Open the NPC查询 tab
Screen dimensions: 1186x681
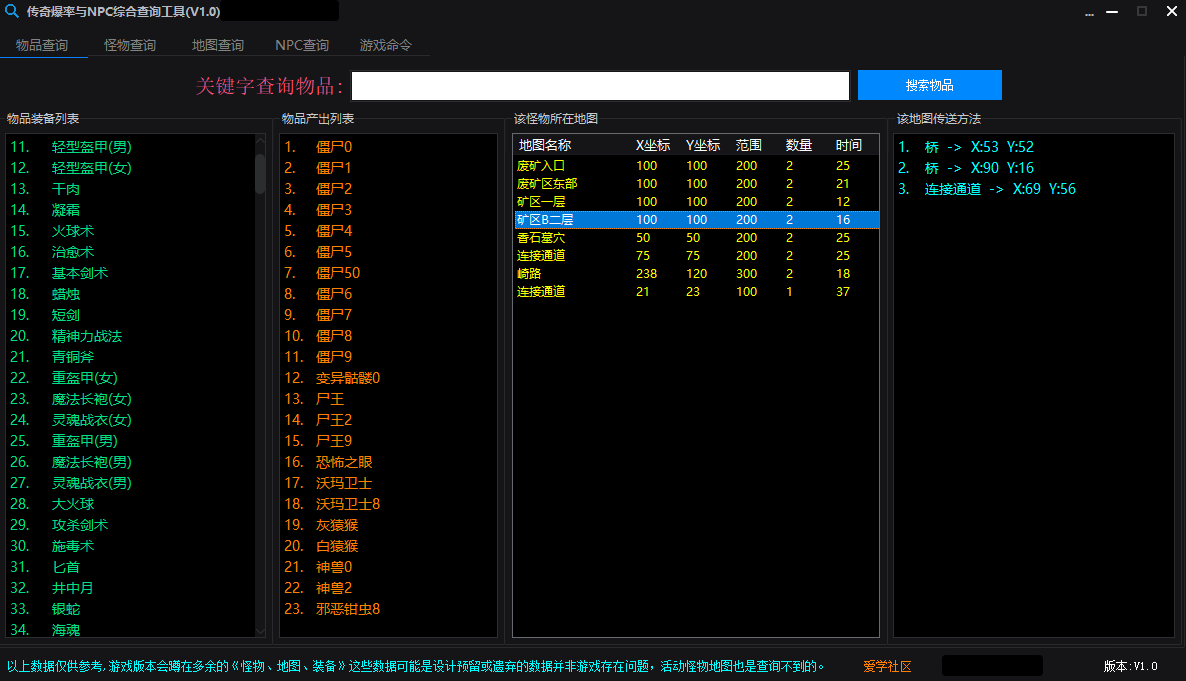point(302,45)
